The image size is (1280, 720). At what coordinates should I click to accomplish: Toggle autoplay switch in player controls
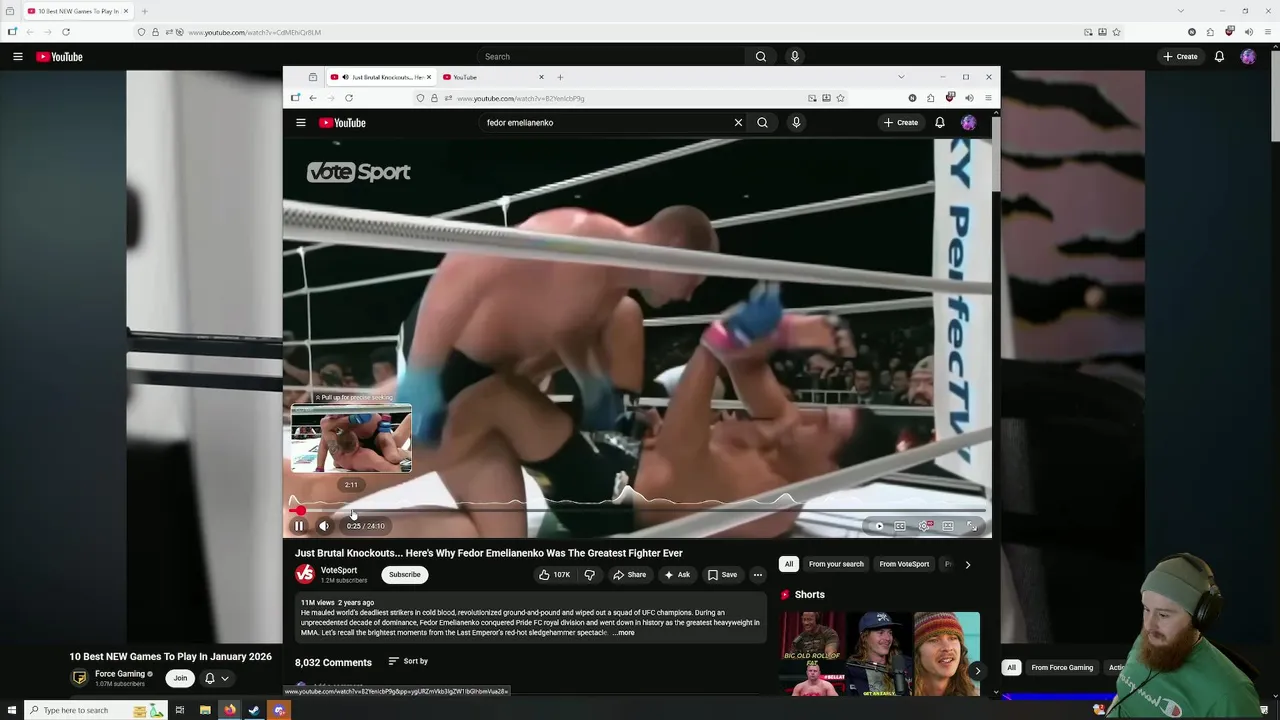pos(878,526)
